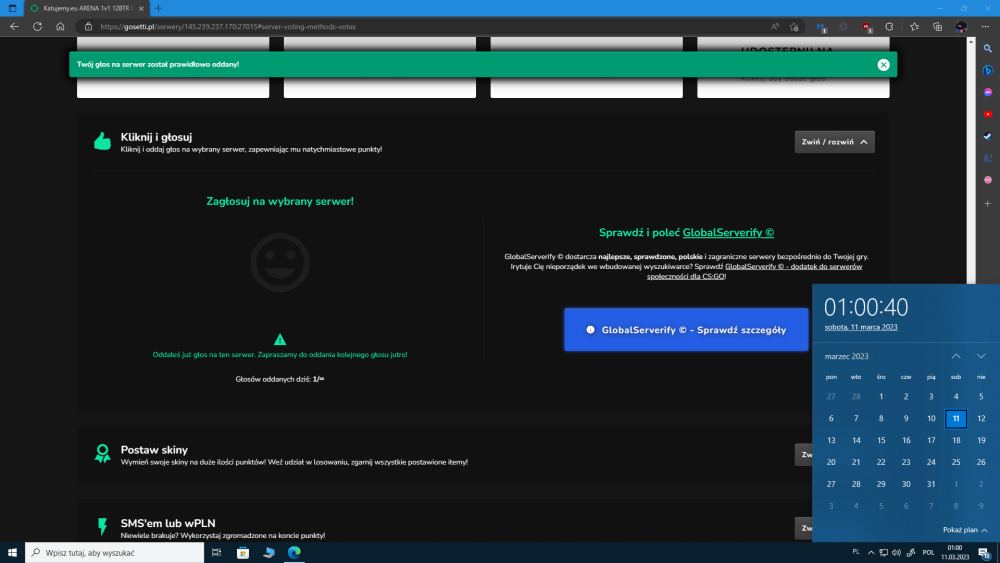Click the Windows taskbar search box
The image size is (1000, 563).
(115, 553)
